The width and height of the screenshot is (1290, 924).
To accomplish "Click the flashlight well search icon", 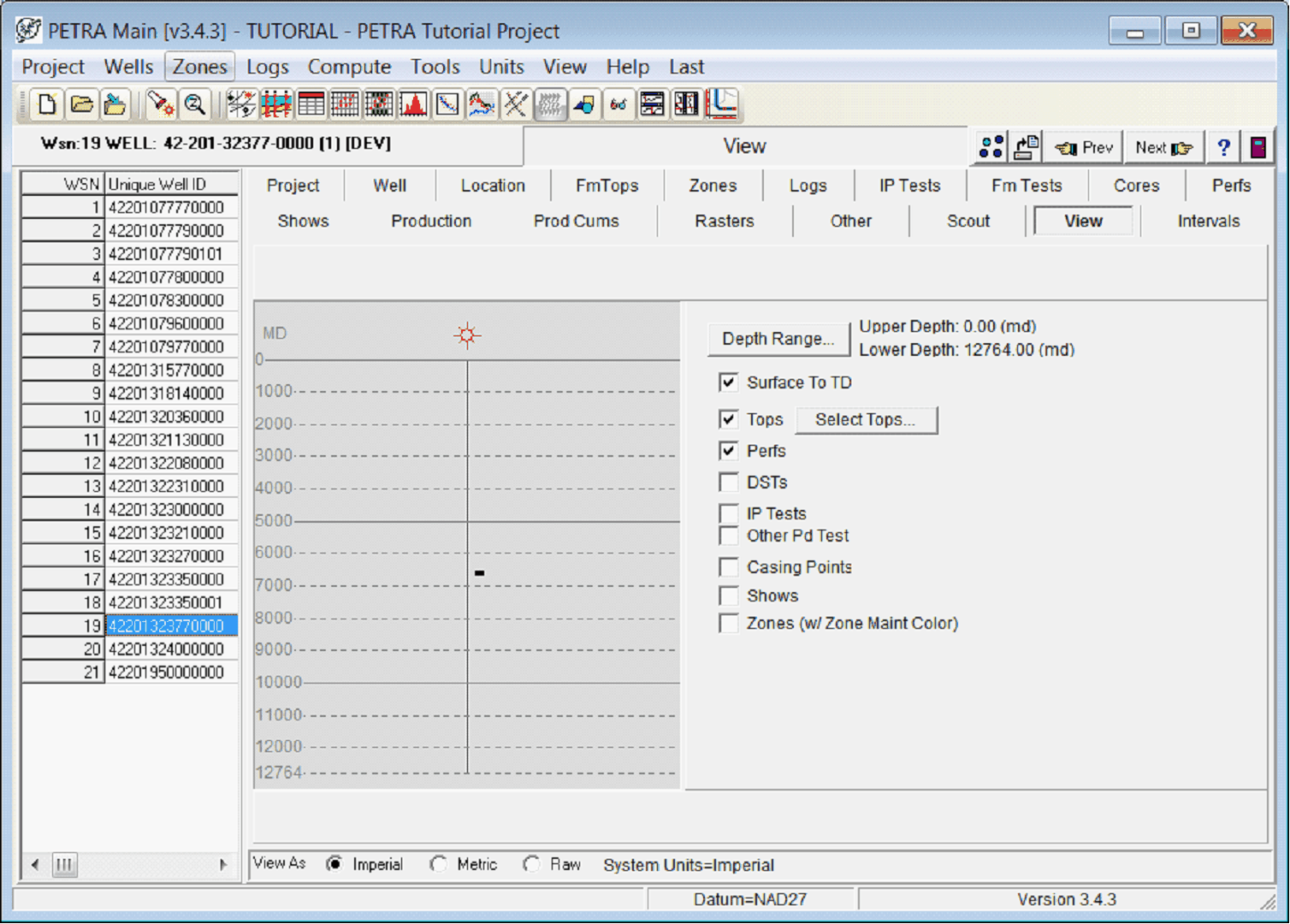I will click(160, 104).
